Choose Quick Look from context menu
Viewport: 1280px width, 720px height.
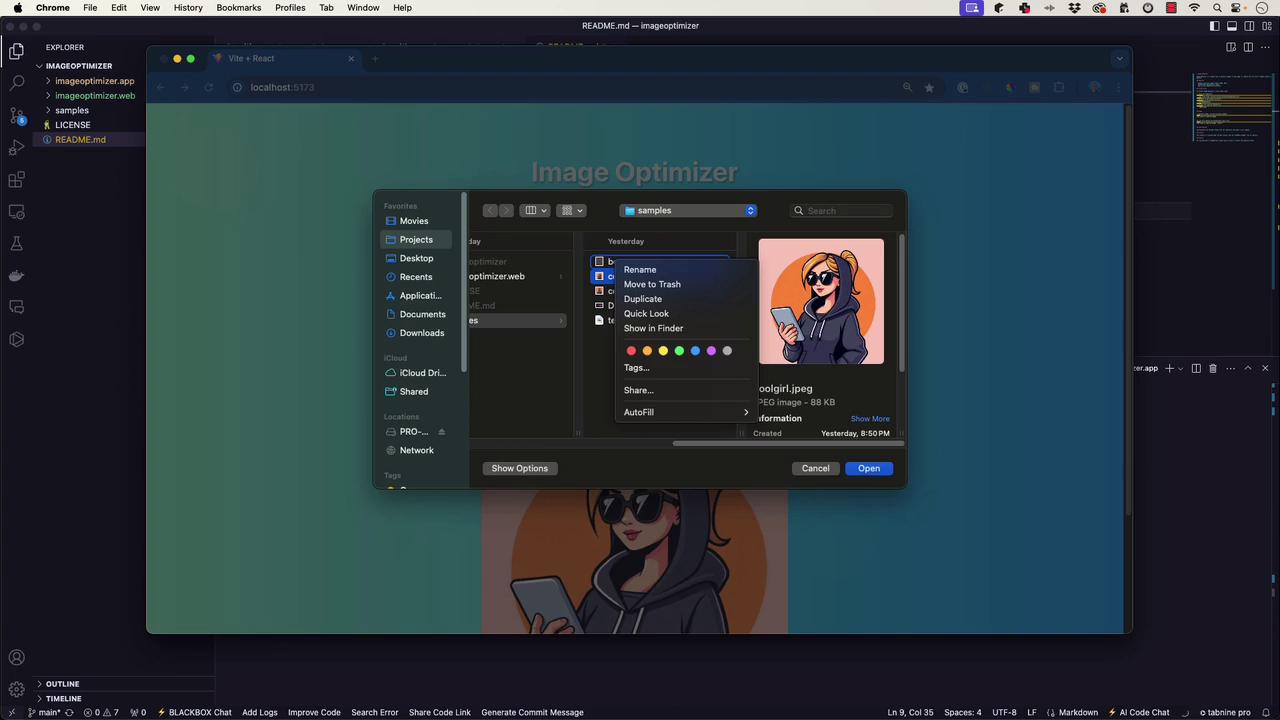point(646,313)
